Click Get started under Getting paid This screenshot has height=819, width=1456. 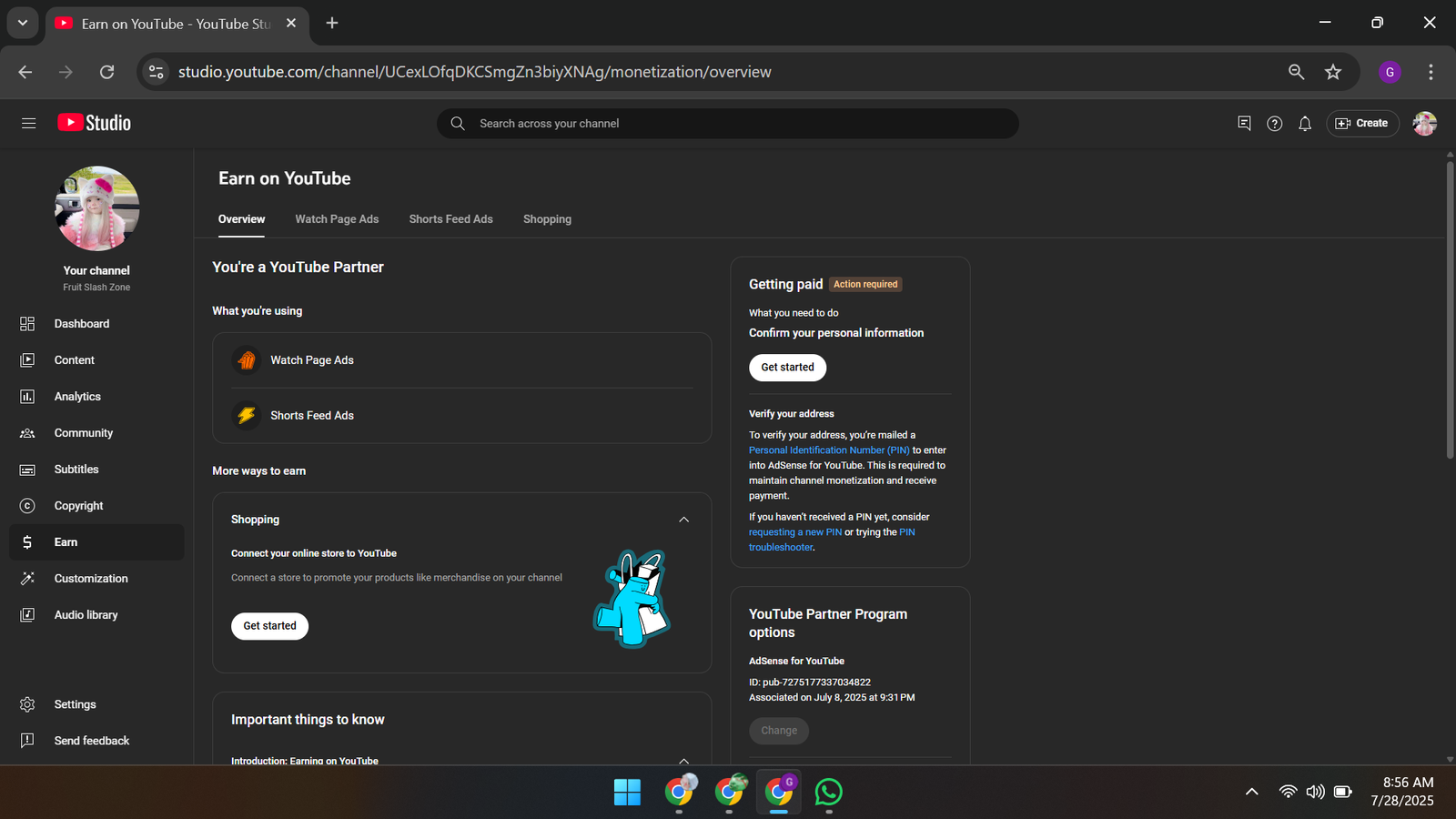click(787, 368)
